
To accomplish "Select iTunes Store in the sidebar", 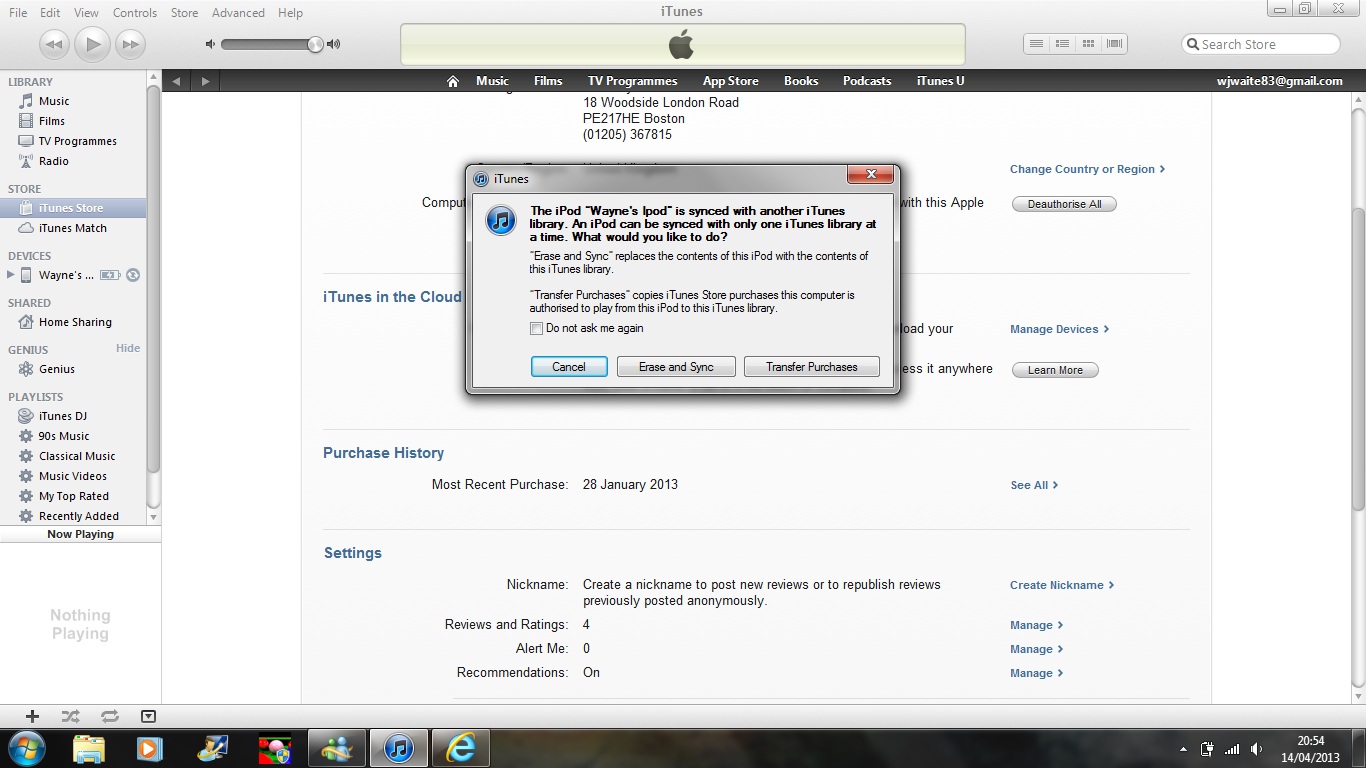I will [73, 208].
